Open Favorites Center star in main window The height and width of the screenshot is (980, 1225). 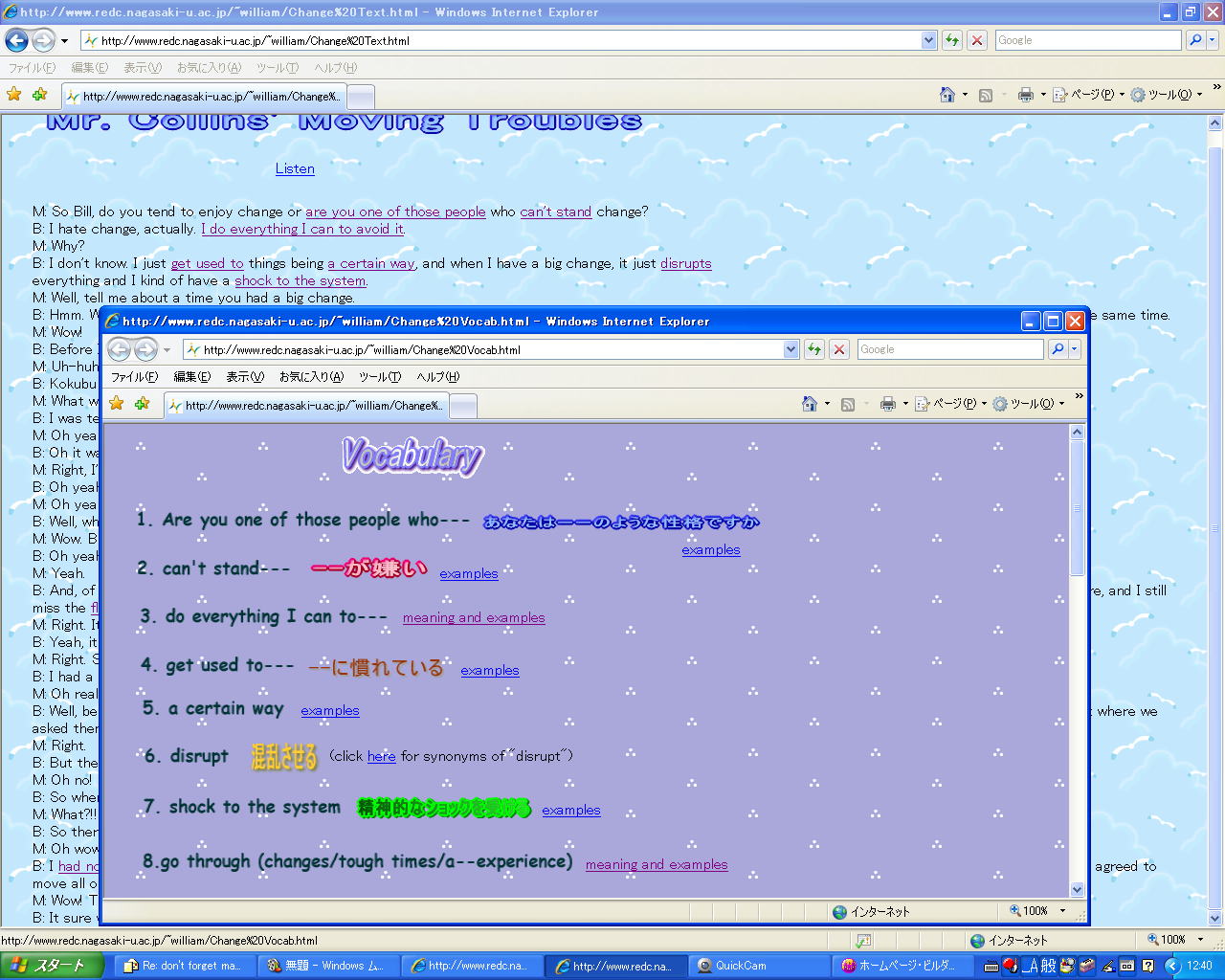coord(14,94)
